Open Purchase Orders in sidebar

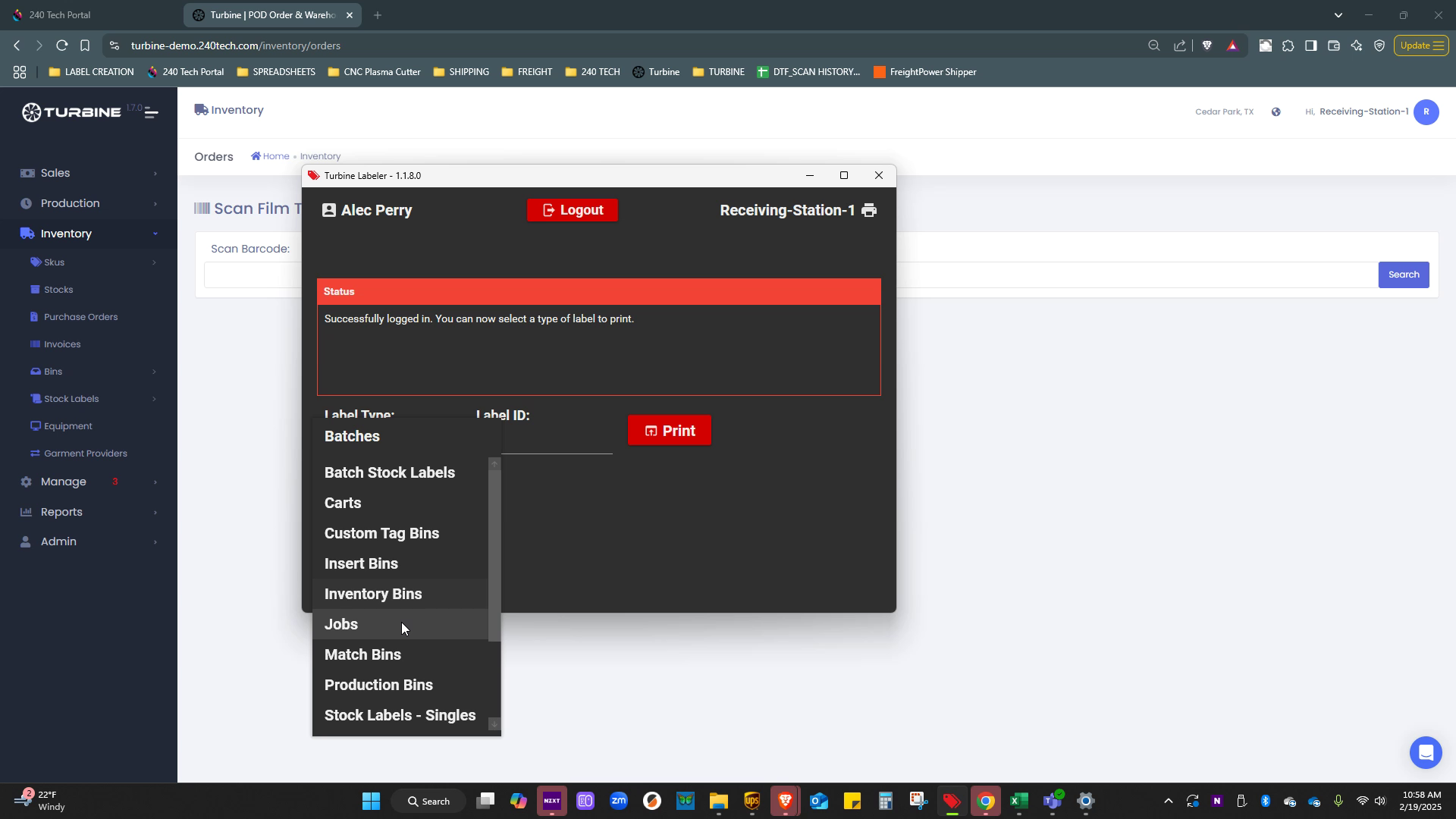click(x=80, y=317)
